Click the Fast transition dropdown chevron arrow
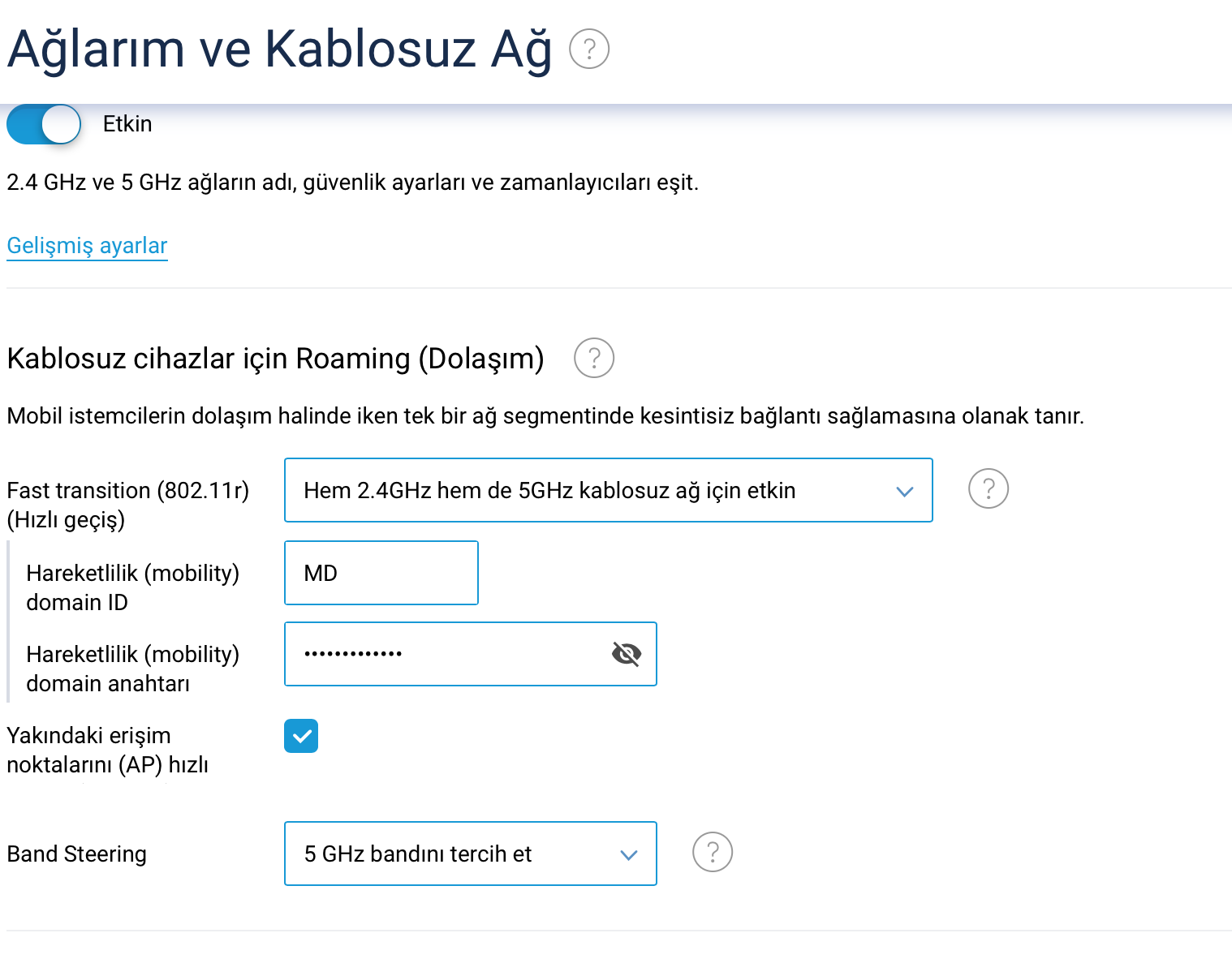This screenshot has height=959, width=1232. click(x=905, y=491)
